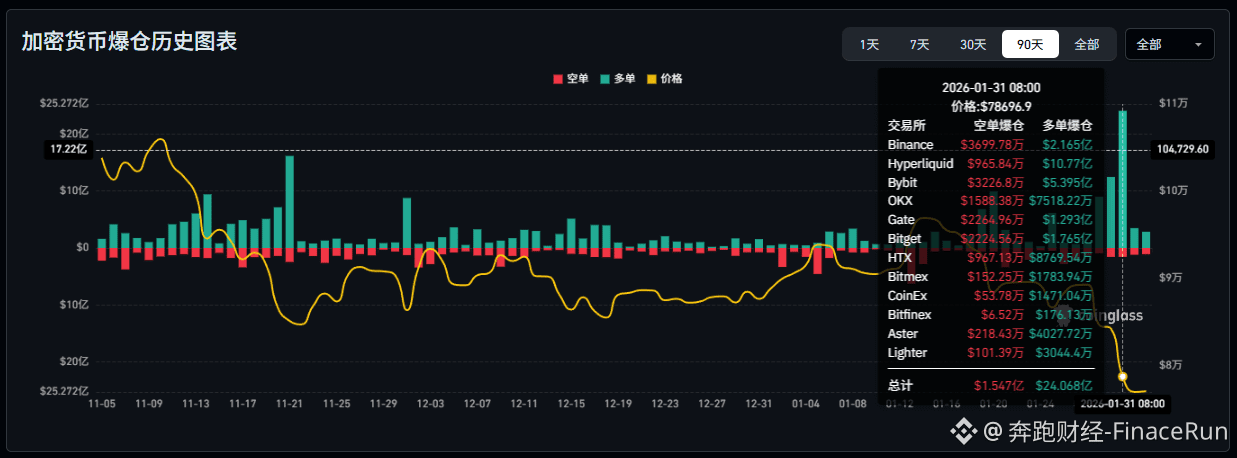Click the Bitfinex row in tooltip

click(990, 314)
